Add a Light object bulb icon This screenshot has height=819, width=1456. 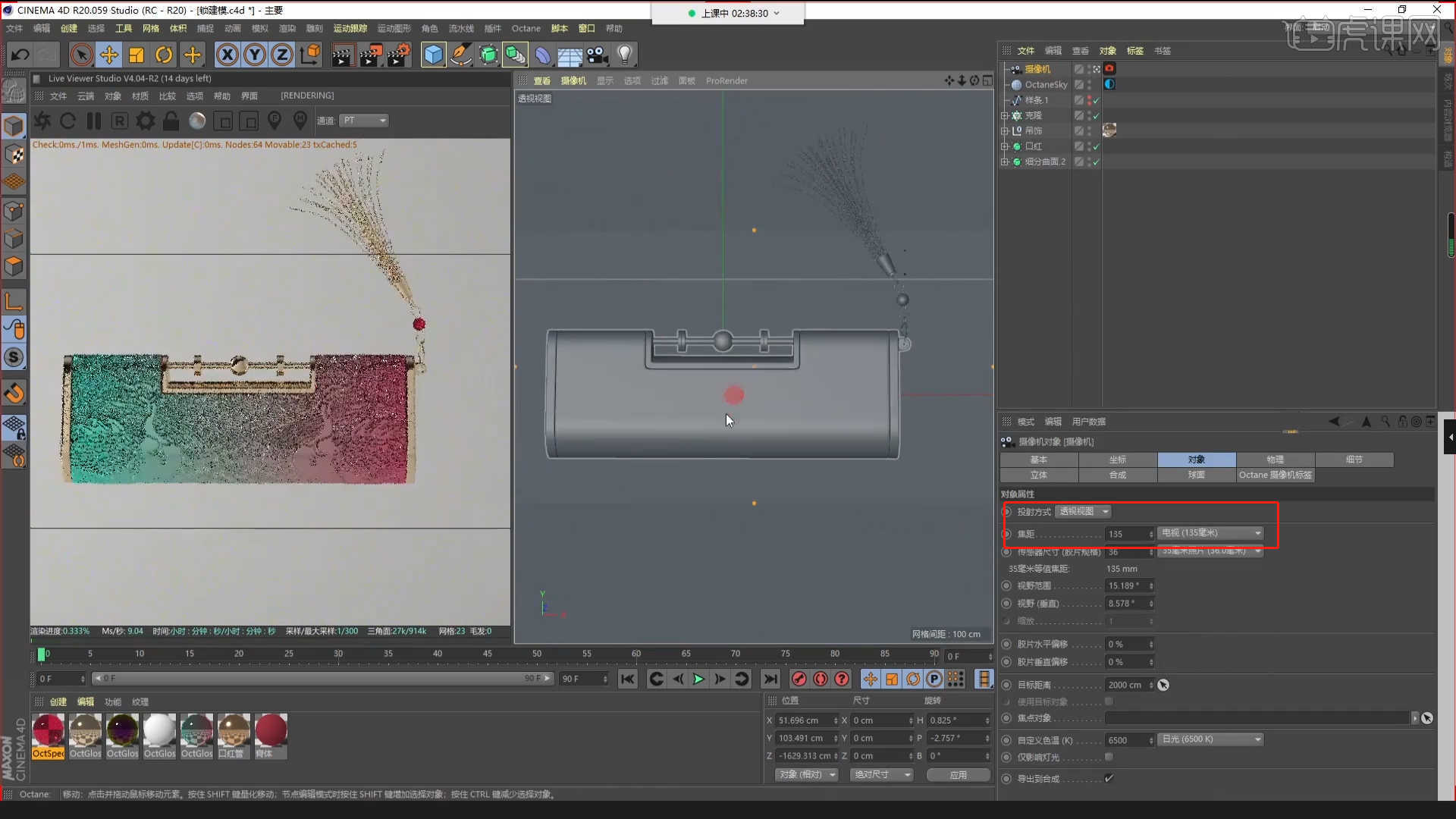(624, 55)
